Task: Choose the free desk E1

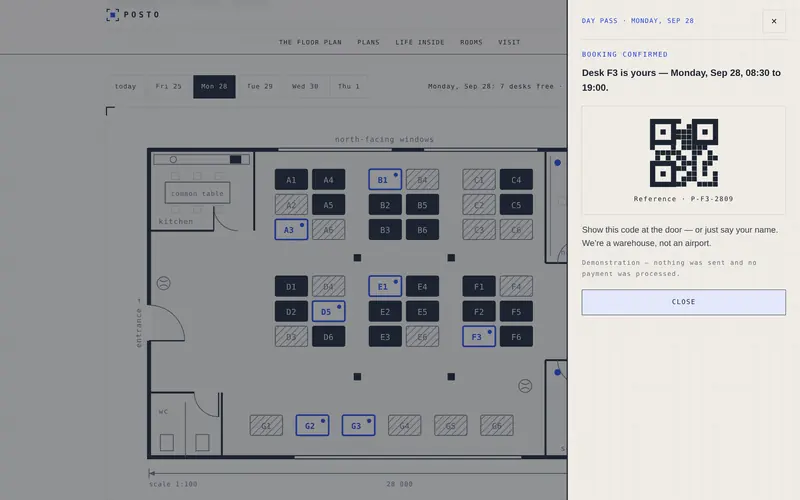Action: click(385, 286)
